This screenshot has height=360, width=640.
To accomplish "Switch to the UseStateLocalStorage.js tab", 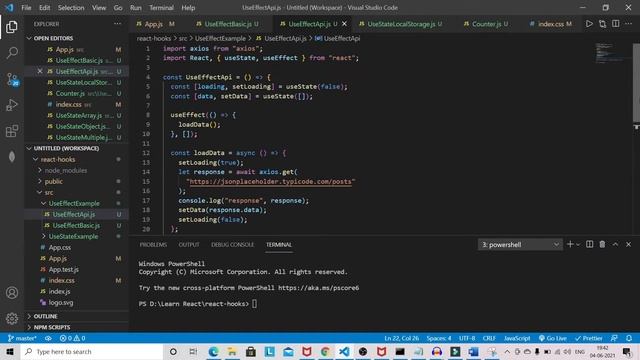I will [401, 24].
